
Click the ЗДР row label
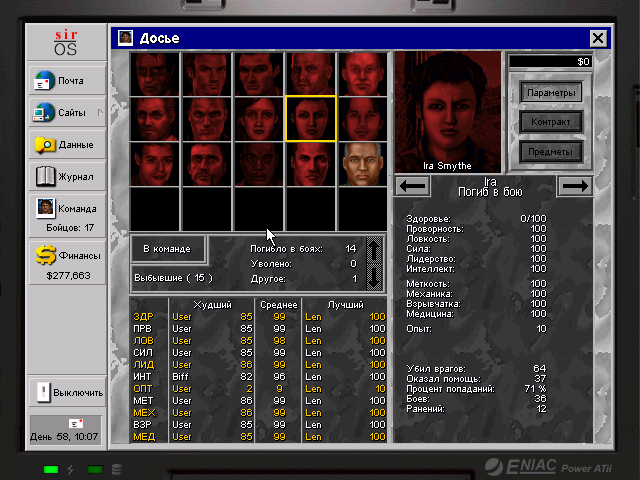coord(144,317)
